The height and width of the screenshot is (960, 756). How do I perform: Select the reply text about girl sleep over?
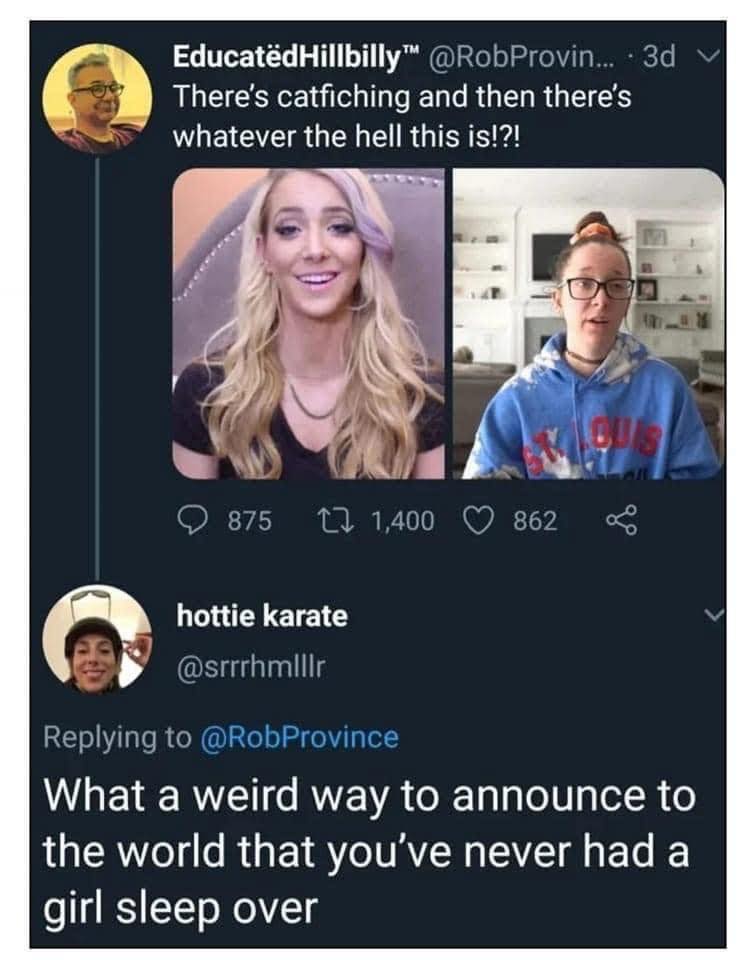click(368, 853)
